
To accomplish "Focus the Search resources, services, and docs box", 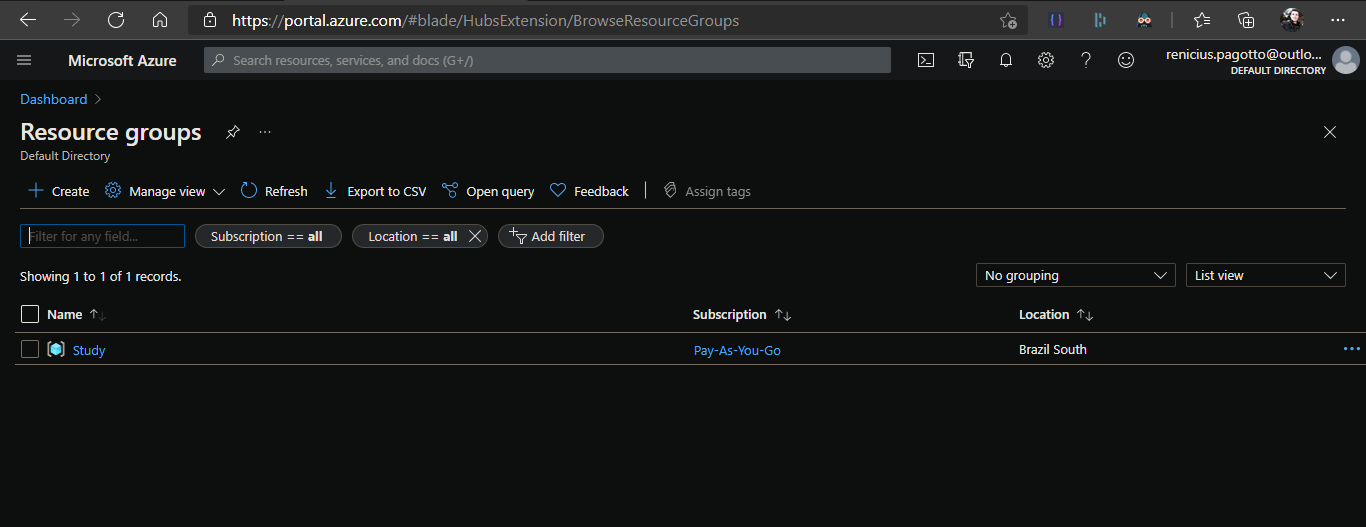I will (547, 60).
